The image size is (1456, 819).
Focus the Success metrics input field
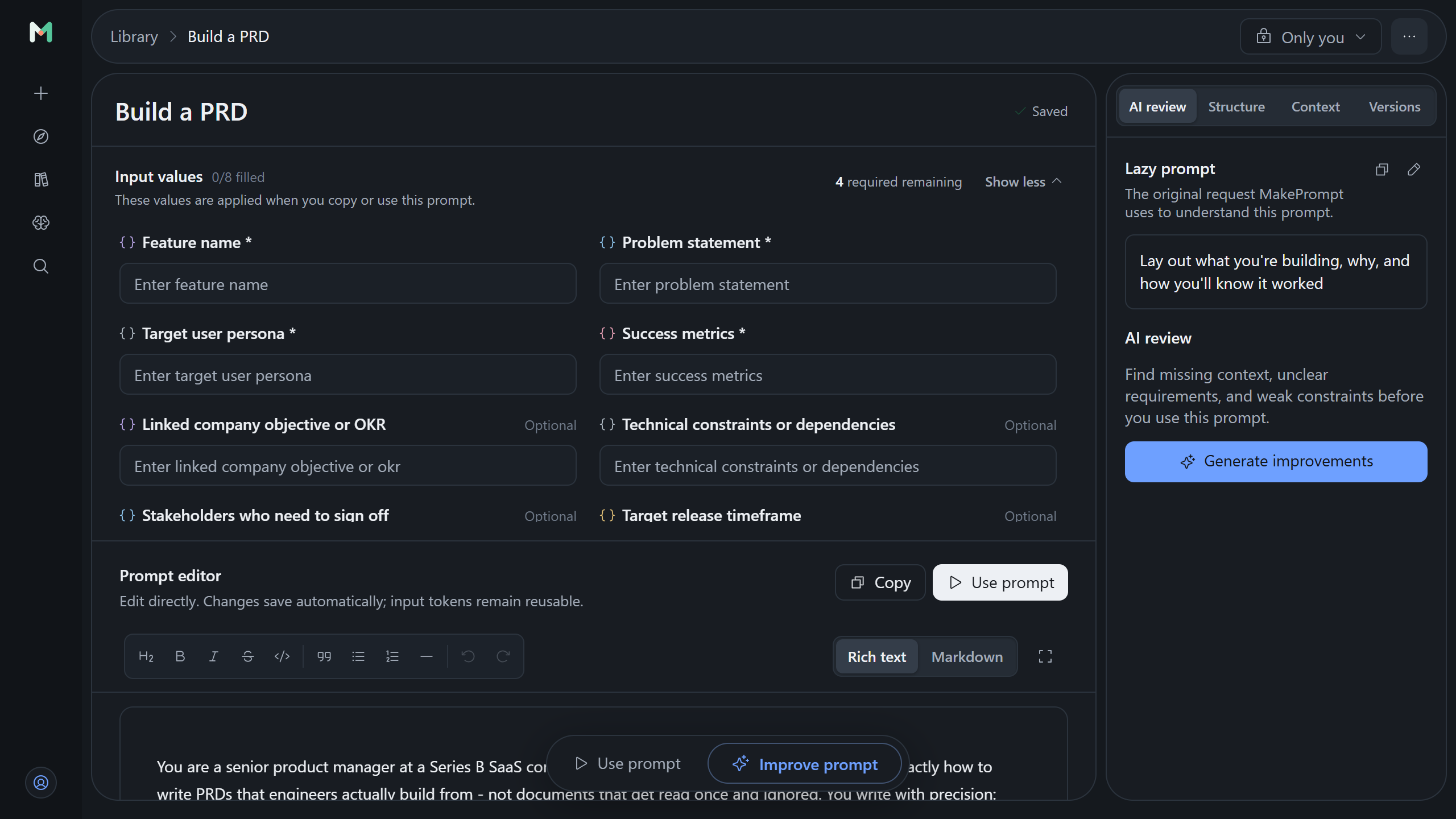(828, 375)
